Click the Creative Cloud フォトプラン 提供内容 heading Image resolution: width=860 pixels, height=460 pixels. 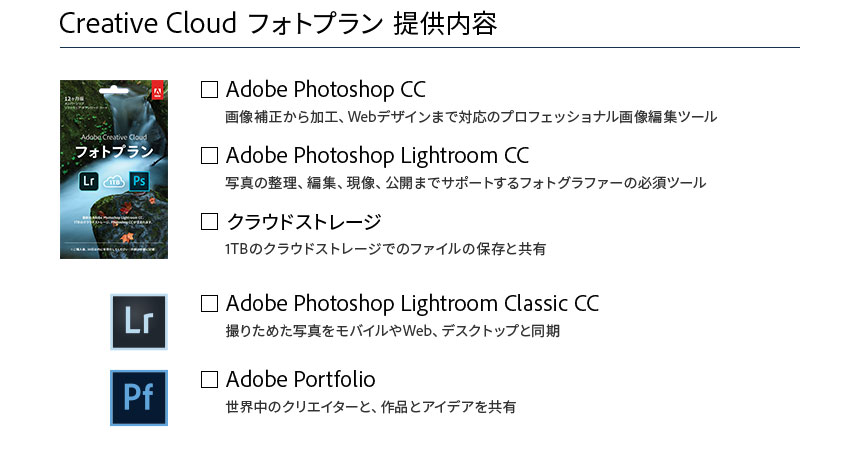point(278,23)
